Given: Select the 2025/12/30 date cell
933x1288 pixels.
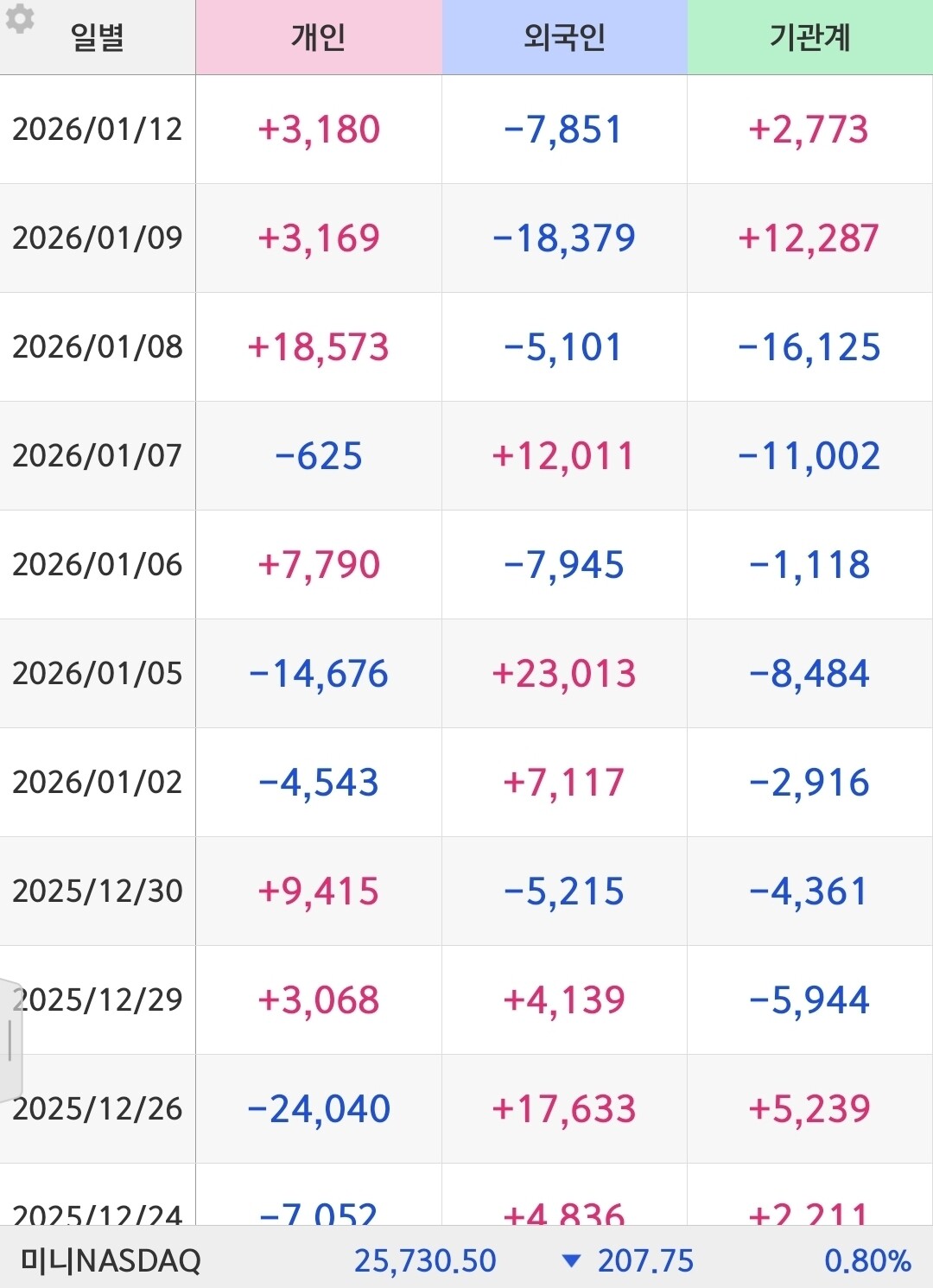Looking at the screenshot, I should [98, 891].
